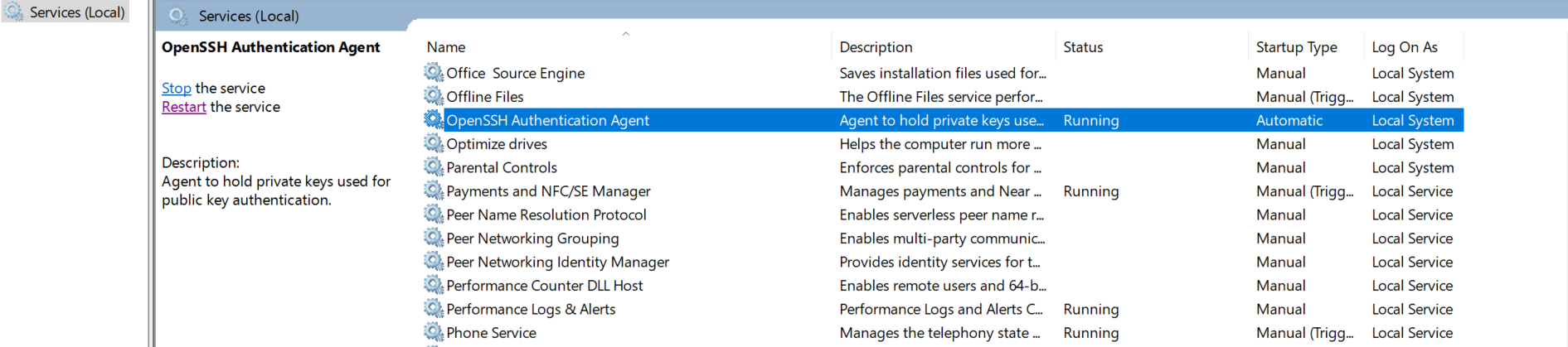Click the Optimize drives service icon
Image resolution: width=1568 pixels, height=347 pixels.
tap(434, 143)
